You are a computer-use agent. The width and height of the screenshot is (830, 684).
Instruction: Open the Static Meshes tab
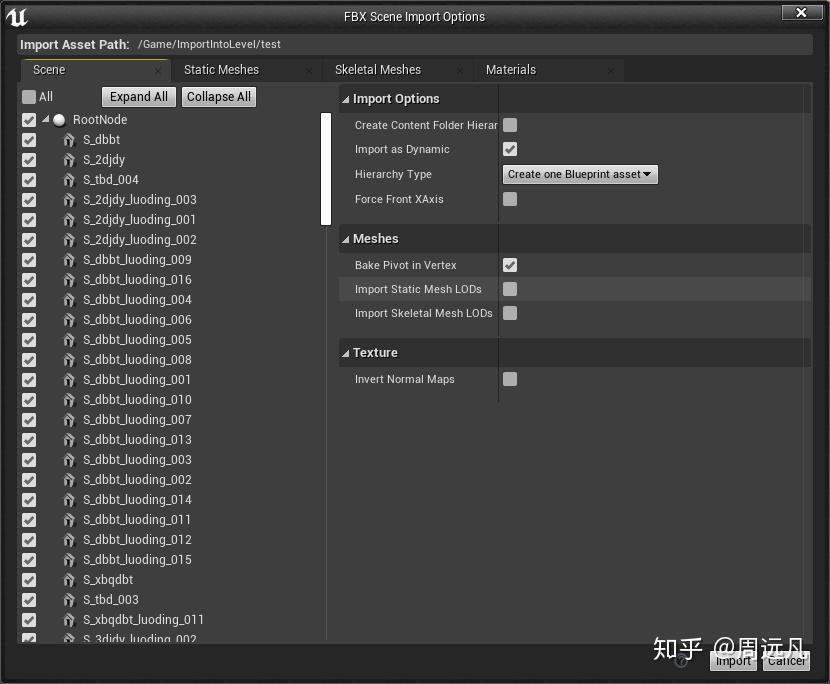[219, 70]
